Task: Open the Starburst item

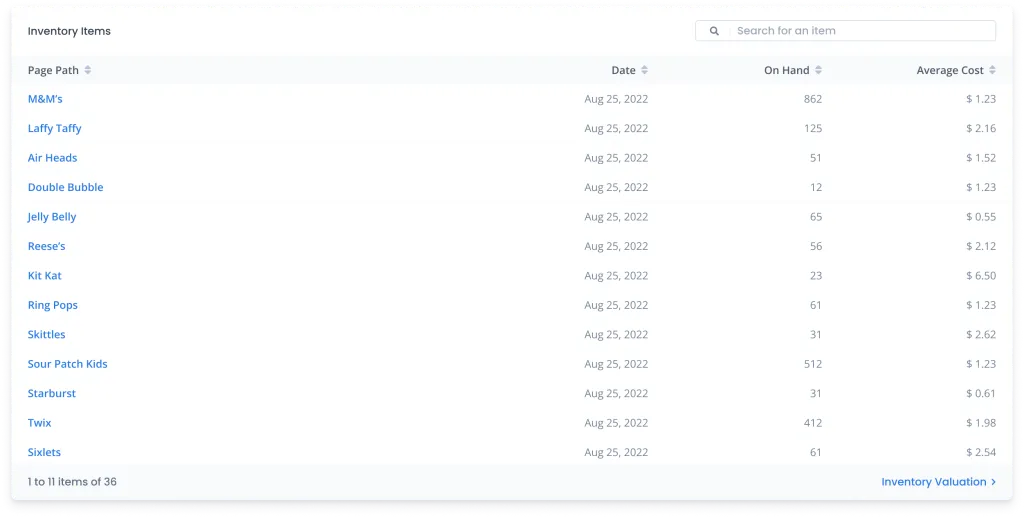Action: [x=52, y=393]
